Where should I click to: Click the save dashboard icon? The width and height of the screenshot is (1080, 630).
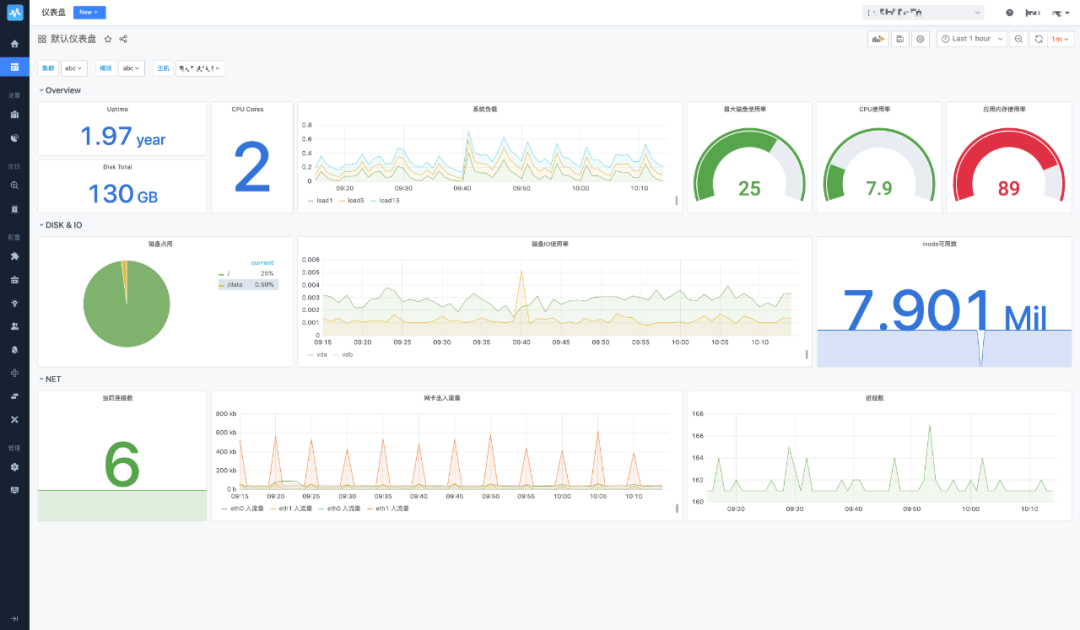[x=900, y=39]
